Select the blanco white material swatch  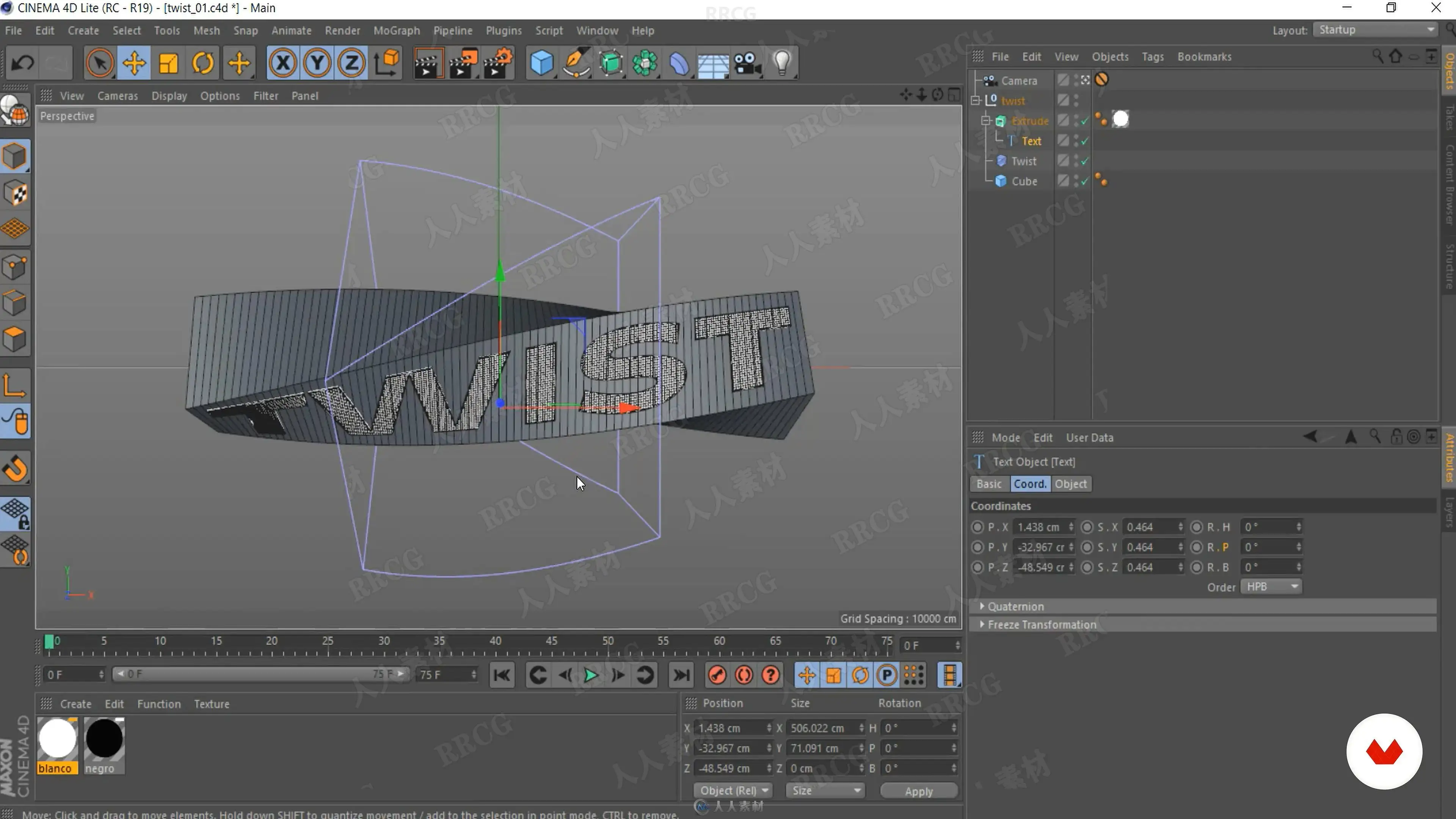pos(57,739)
